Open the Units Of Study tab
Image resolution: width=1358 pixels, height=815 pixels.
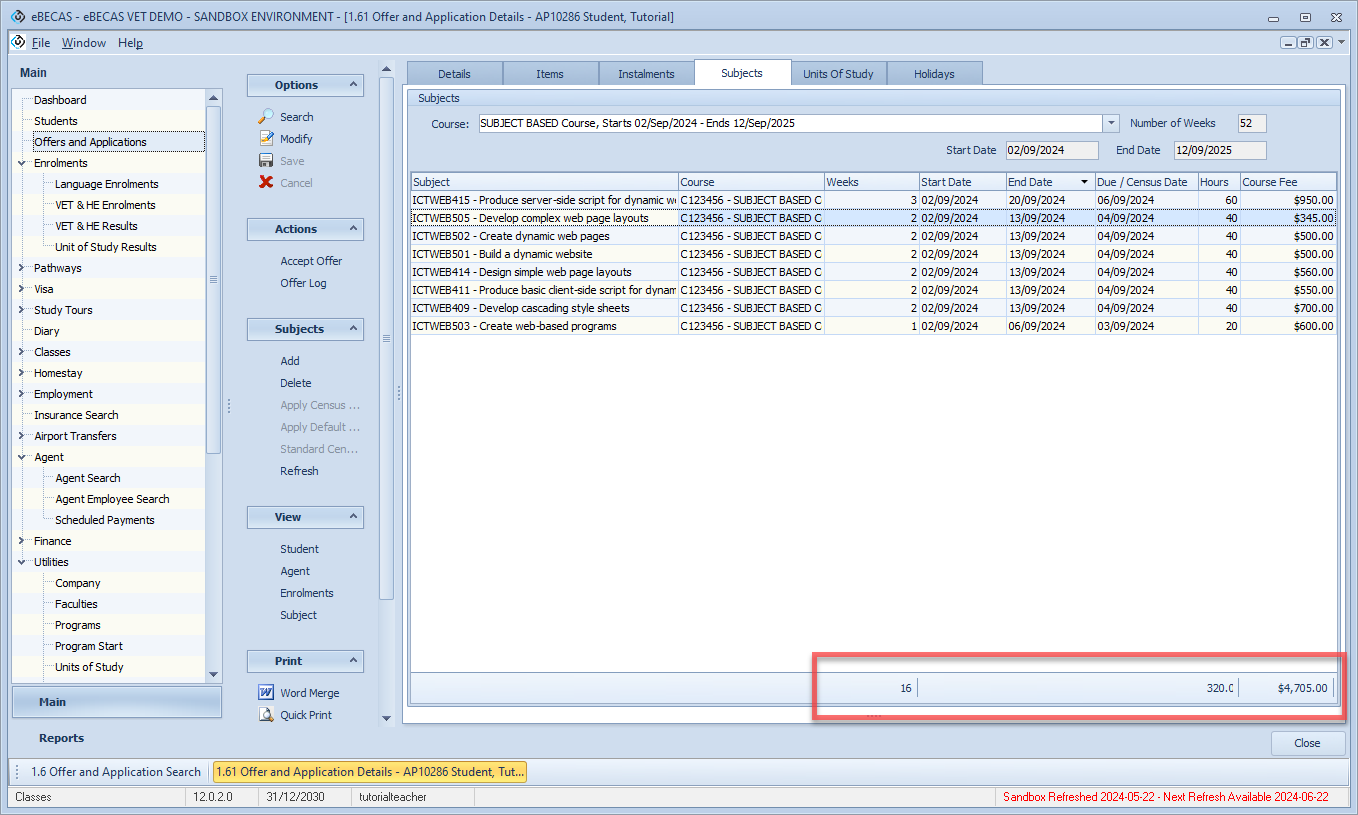838,74
